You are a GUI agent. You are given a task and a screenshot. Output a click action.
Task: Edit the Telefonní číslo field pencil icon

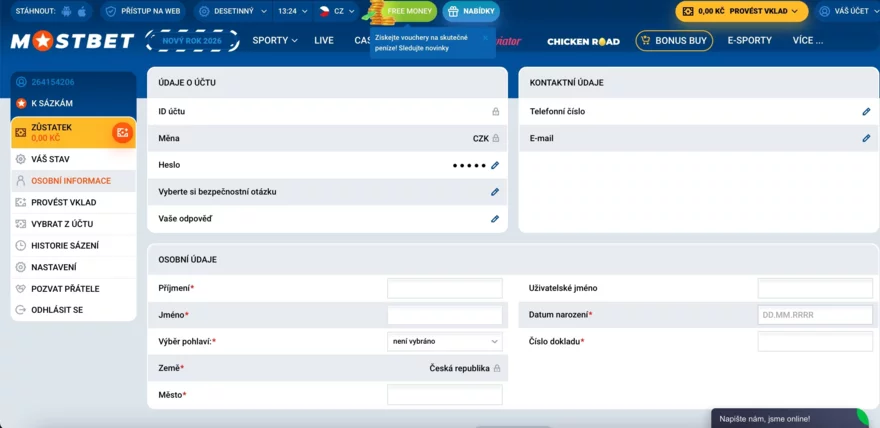pyautogui.click(x=866, y=112)
